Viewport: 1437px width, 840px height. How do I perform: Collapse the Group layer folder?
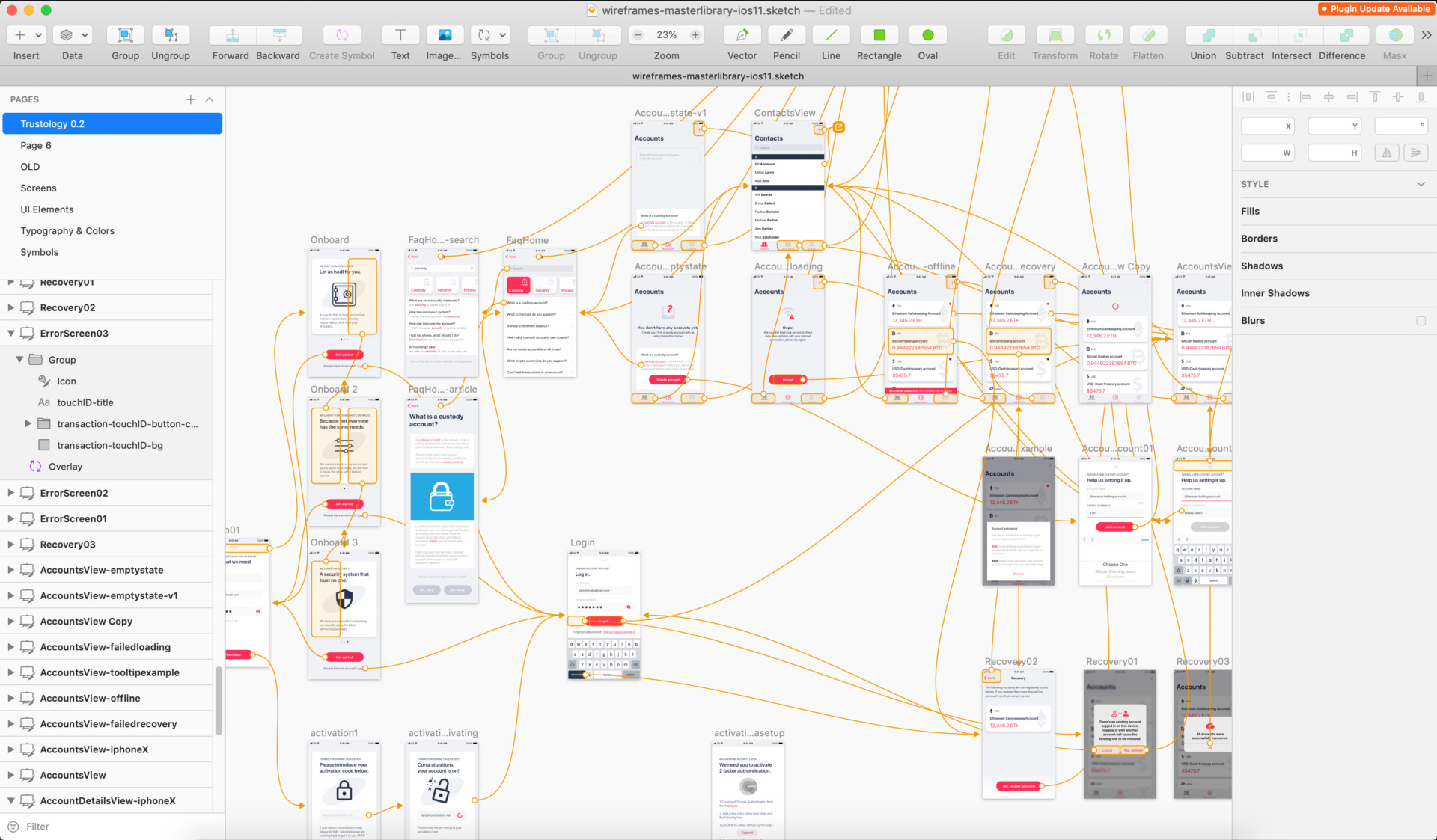click(x=19, y=360)
